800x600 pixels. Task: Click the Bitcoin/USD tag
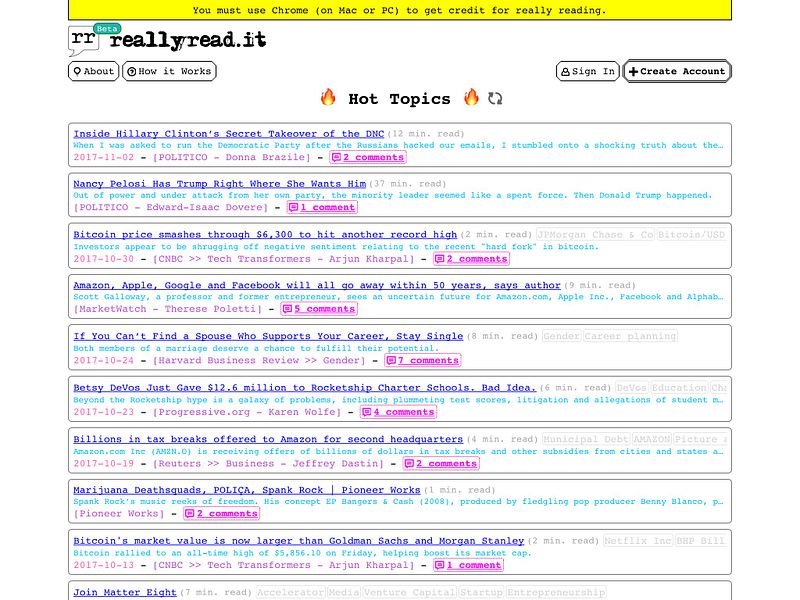coord(691,235)
